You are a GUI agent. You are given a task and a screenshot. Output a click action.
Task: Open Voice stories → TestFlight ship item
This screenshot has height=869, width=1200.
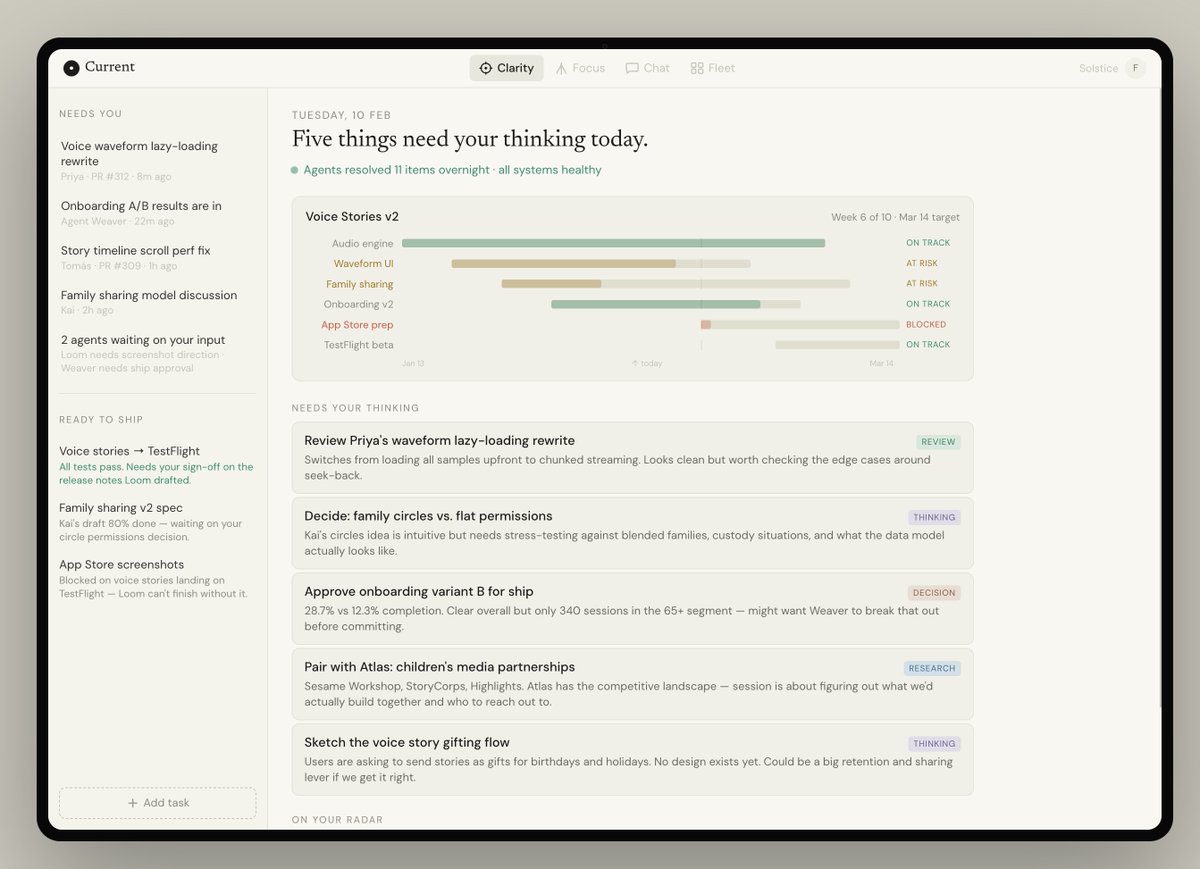[x=157, y=465]
